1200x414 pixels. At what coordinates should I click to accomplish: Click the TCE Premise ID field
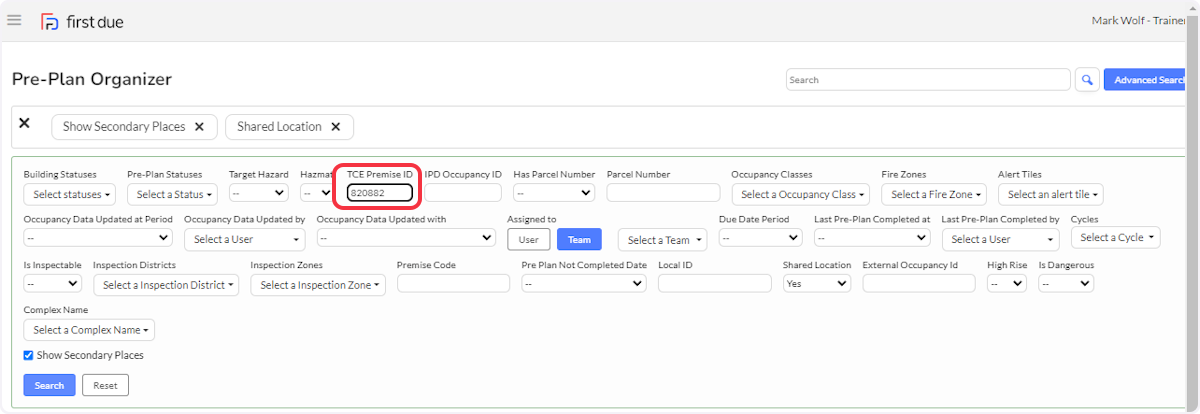380,193
